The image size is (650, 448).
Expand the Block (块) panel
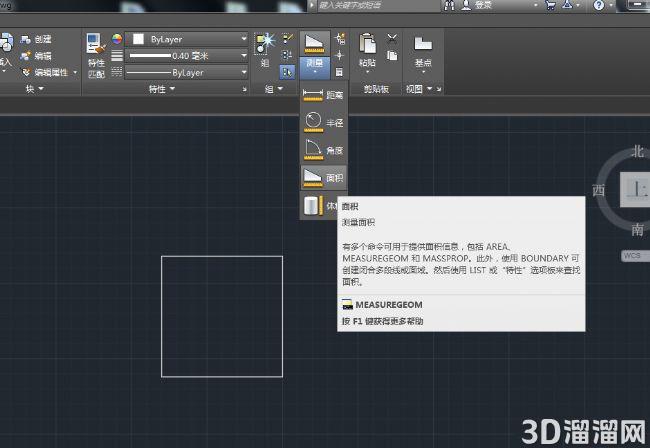pos(35,89)
